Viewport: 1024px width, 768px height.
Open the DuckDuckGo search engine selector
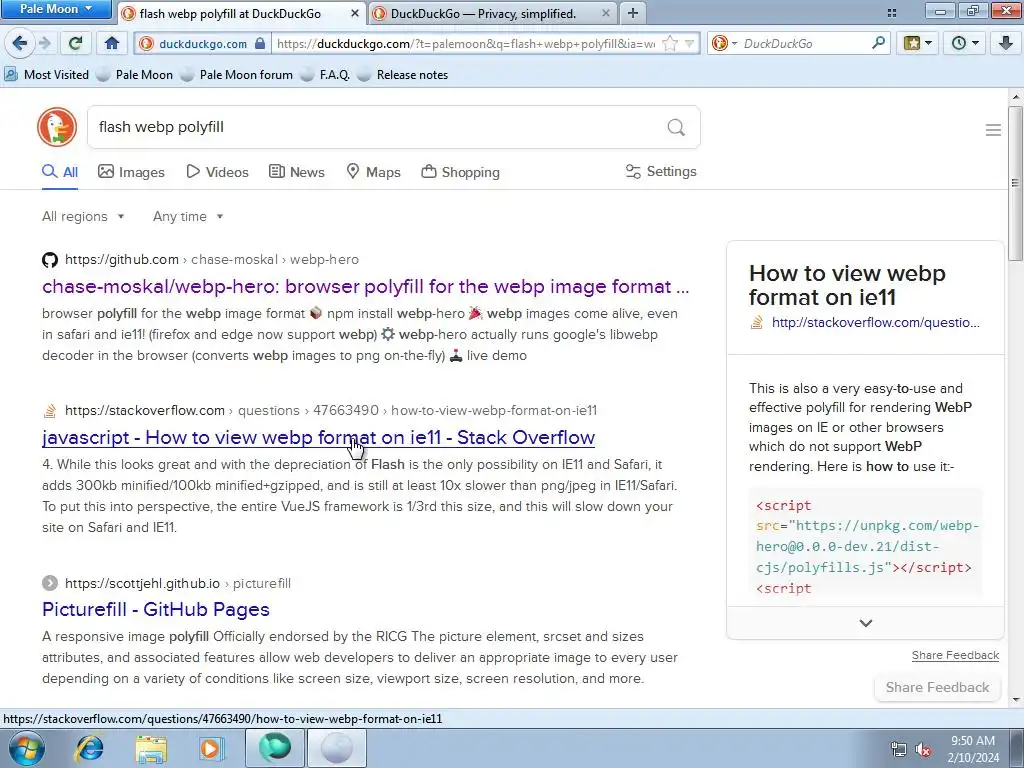[723, 43]
